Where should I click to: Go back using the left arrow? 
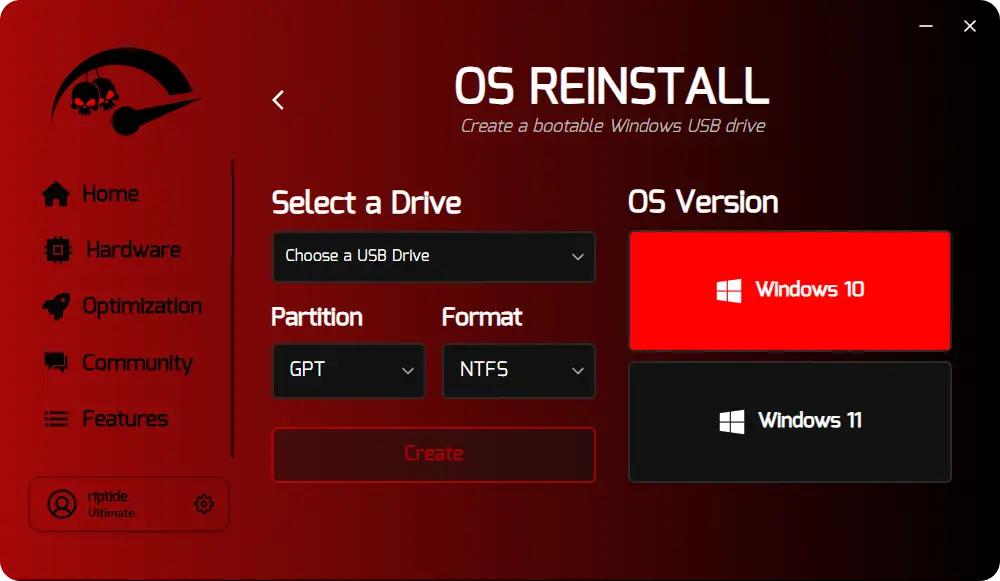(278, 100)
